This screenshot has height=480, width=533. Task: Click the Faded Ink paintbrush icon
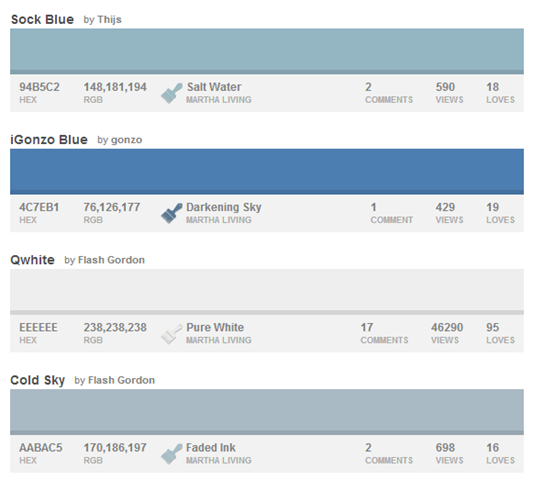tap(172, 454)
